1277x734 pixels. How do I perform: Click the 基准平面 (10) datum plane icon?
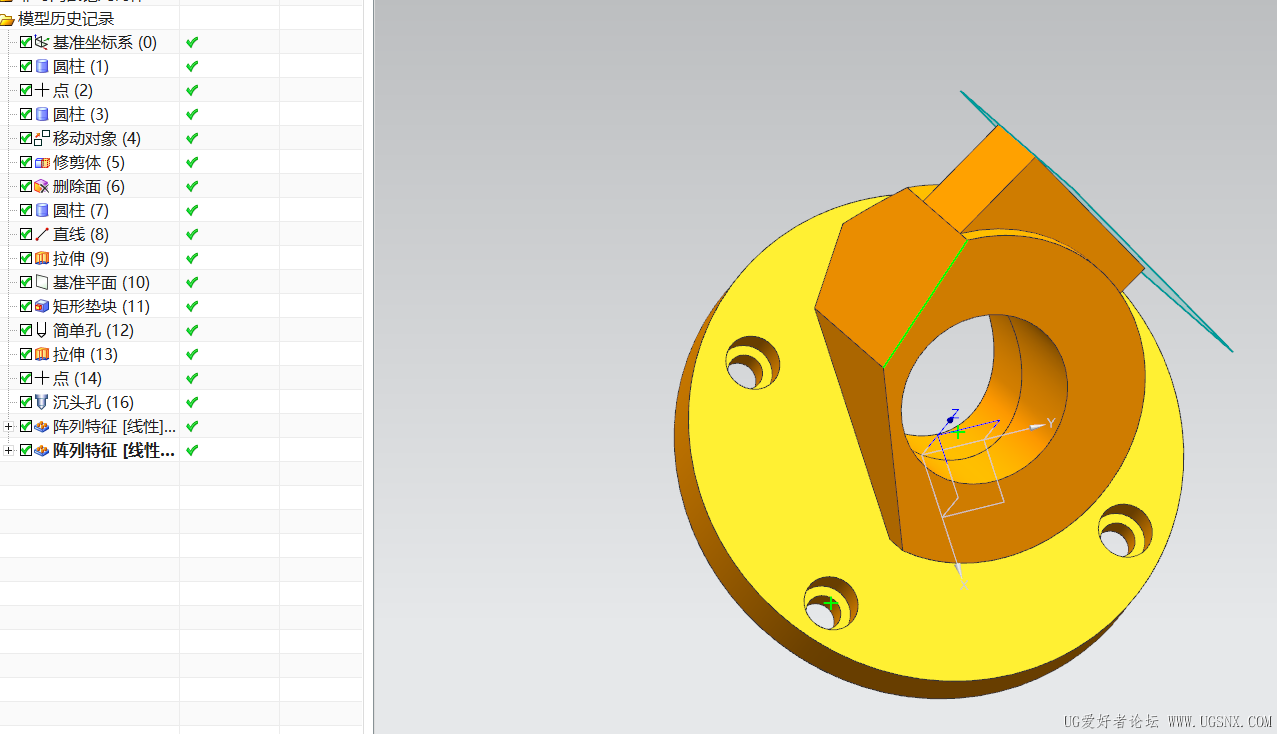pyautogui.click(x=42, y=282)
